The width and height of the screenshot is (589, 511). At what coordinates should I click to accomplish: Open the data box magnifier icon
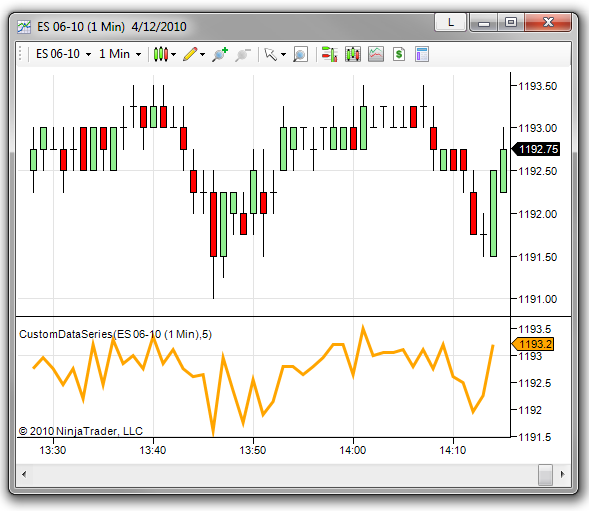pos(301,54)
